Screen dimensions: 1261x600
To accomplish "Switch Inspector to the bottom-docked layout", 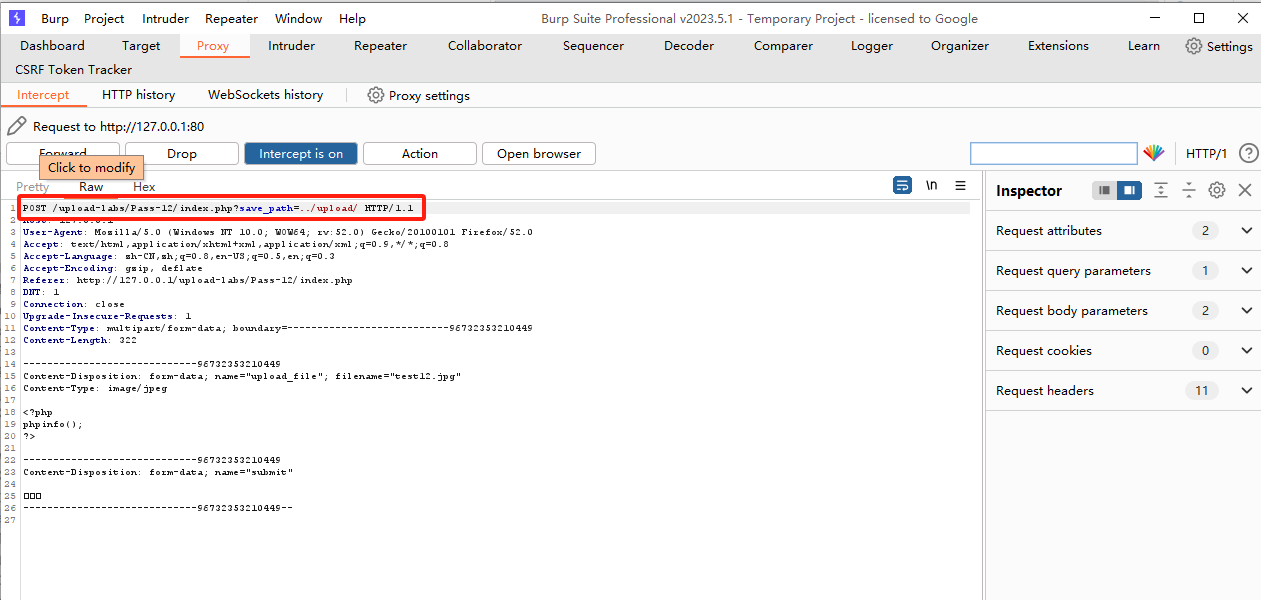I will click(x=1105, y=190).
